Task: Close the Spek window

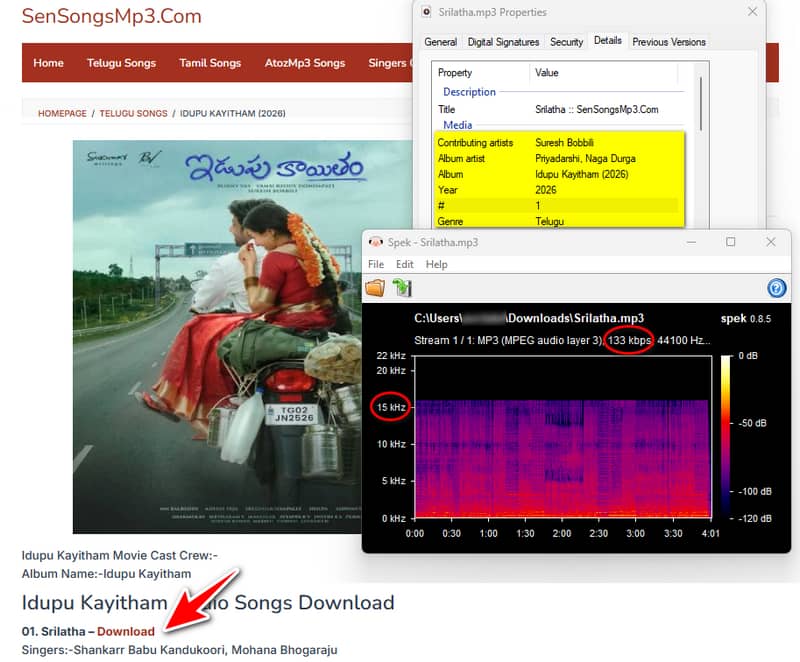Action: [x=771, y=242]
